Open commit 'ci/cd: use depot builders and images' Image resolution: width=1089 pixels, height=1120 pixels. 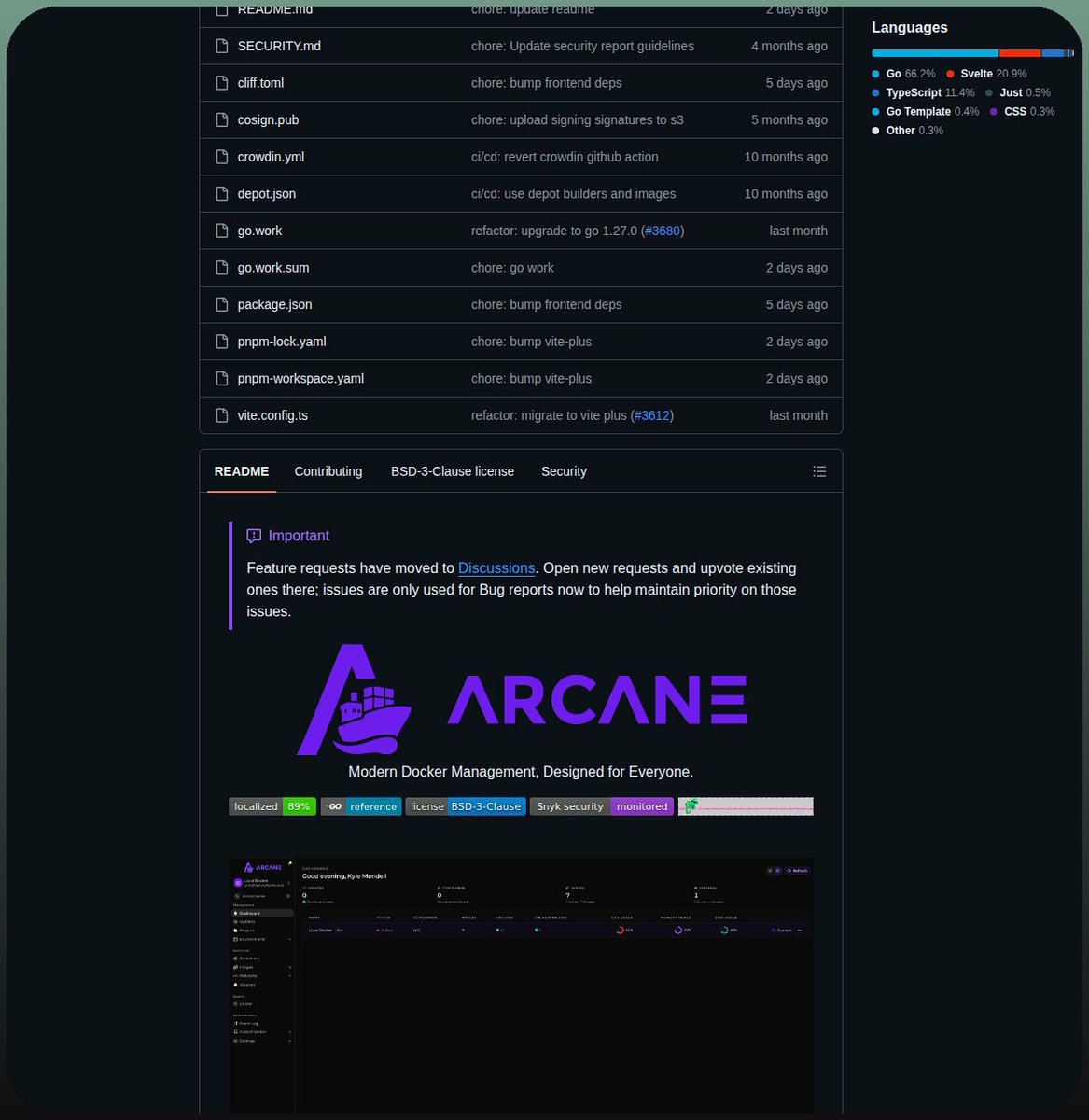click(x=573, y=194)
